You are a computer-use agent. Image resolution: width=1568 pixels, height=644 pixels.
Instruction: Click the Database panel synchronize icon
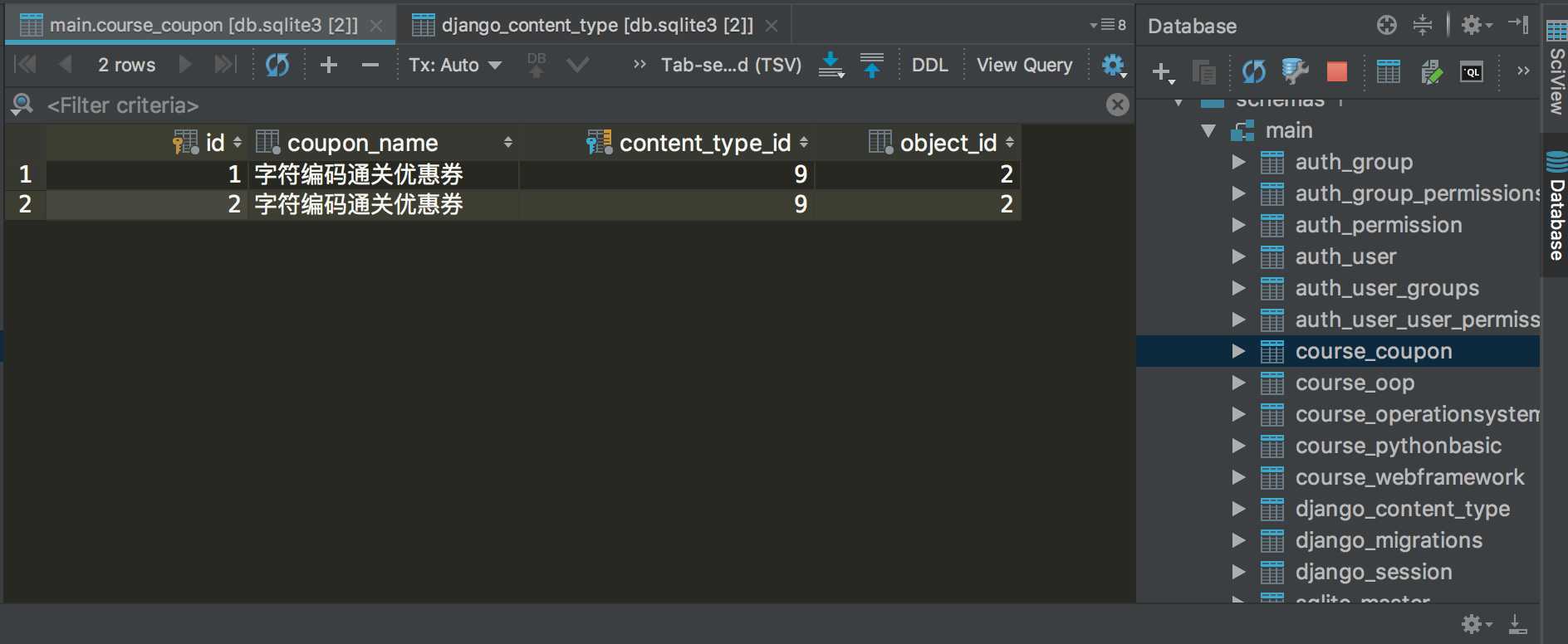(1253, 72)
